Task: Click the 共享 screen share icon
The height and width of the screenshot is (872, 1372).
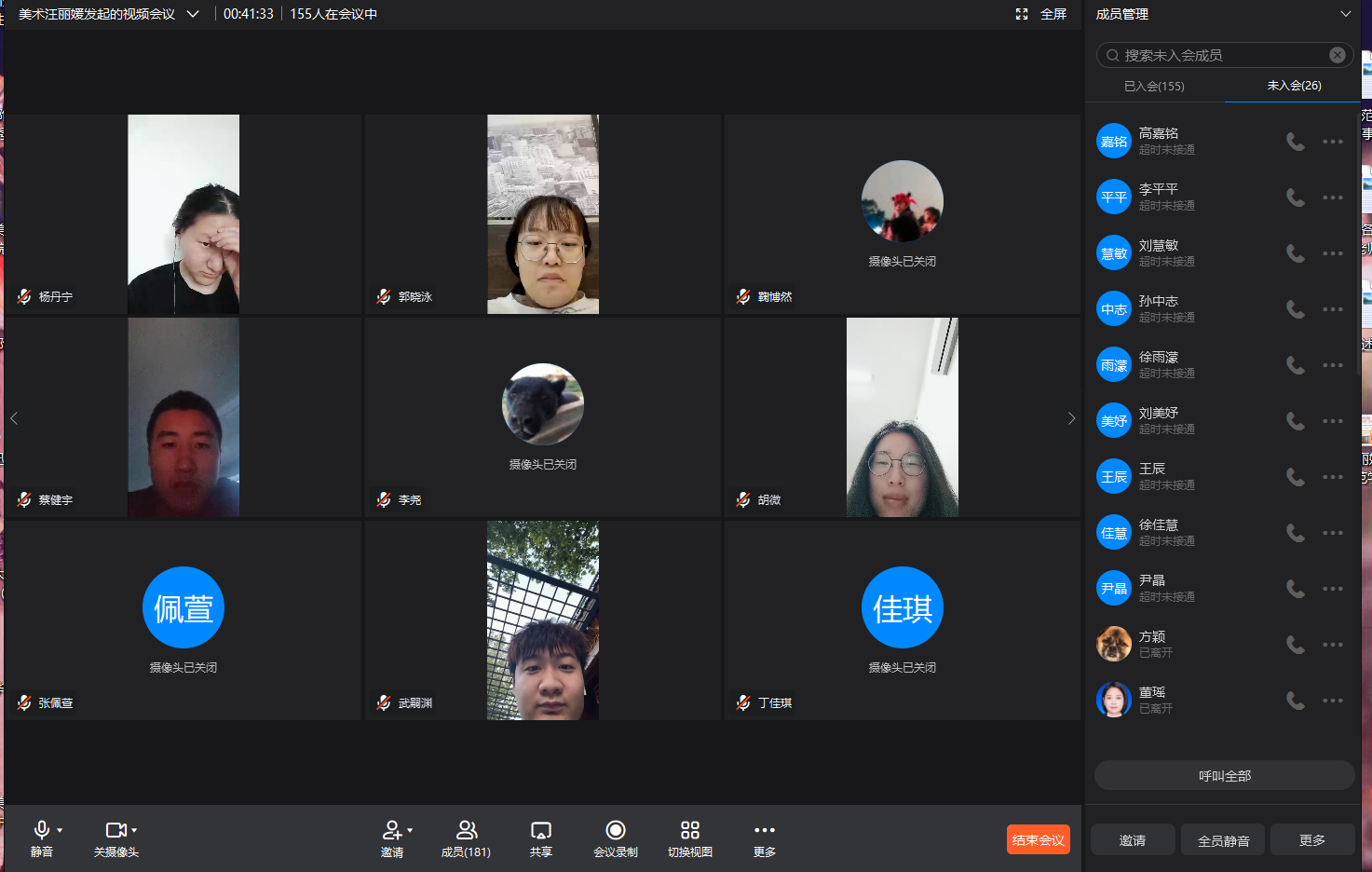Action: 540,831
